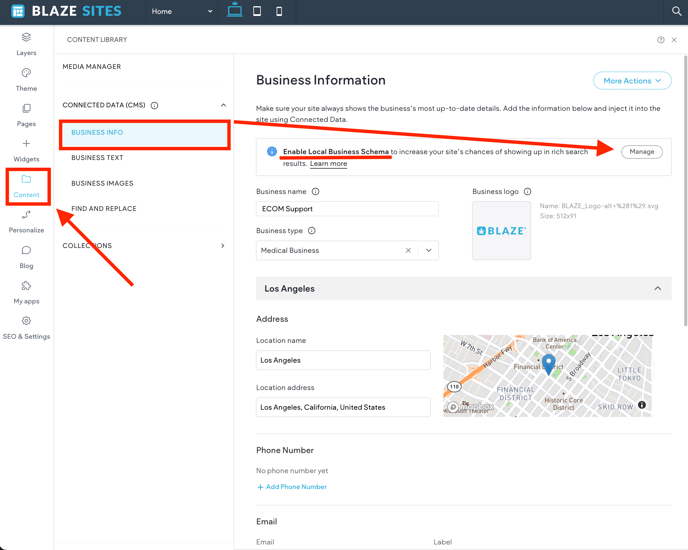Collapse the Los Angeles location section
The image size is (688, 550).
(x=657, y=289)
